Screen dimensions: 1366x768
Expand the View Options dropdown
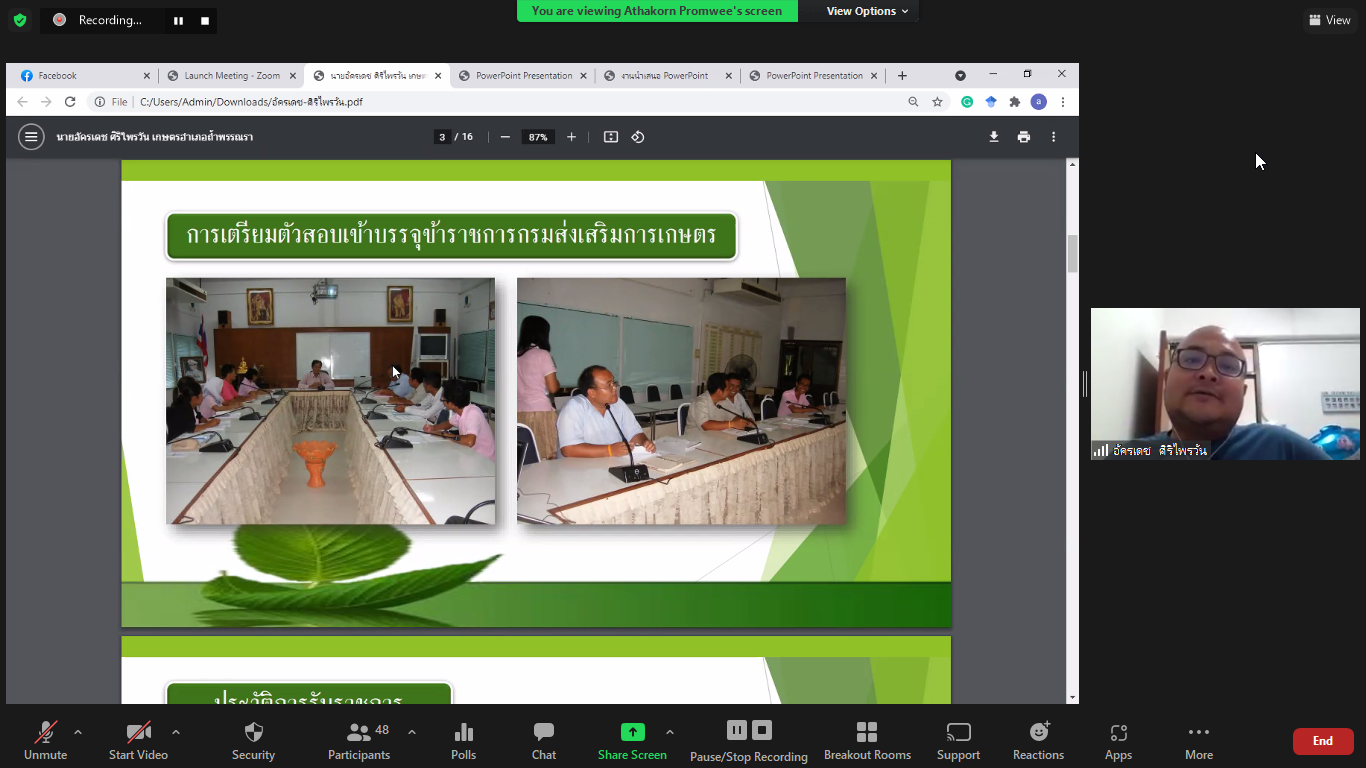tap(867, 11)
